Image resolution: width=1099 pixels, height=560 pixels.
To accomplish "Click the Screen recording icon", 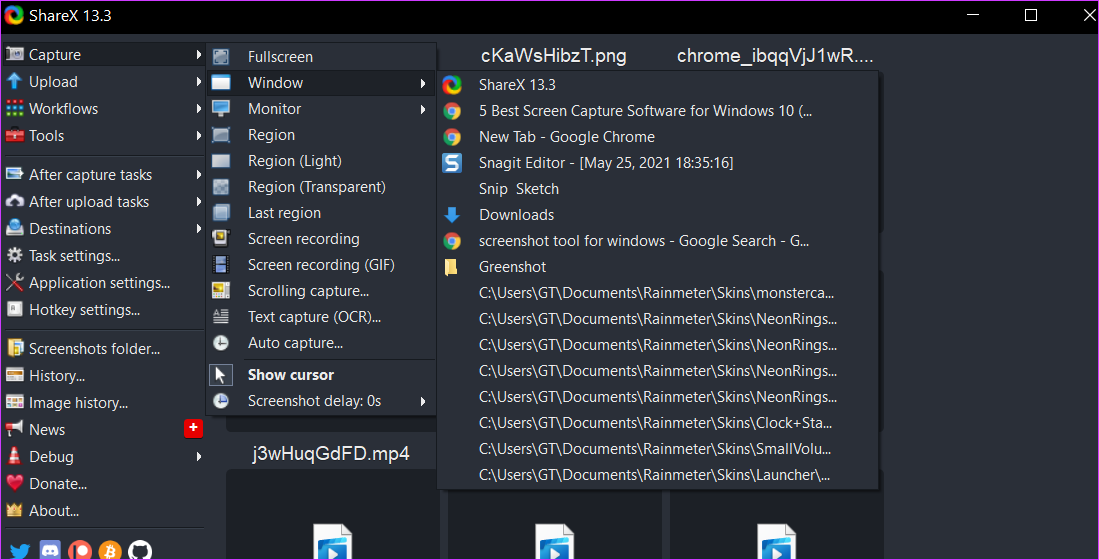I will [221, 238].
